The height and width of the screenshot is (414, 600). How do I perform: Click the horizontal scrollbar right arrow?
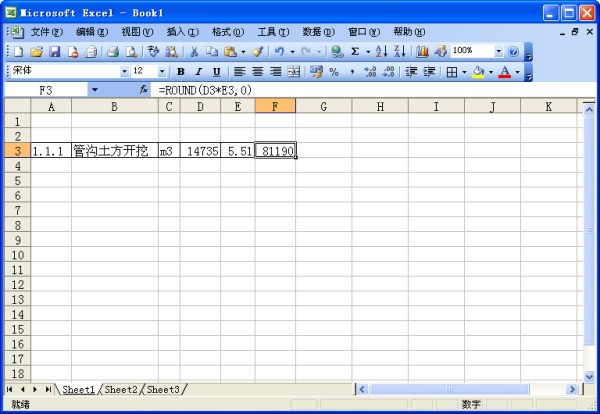tap(572, 390)
